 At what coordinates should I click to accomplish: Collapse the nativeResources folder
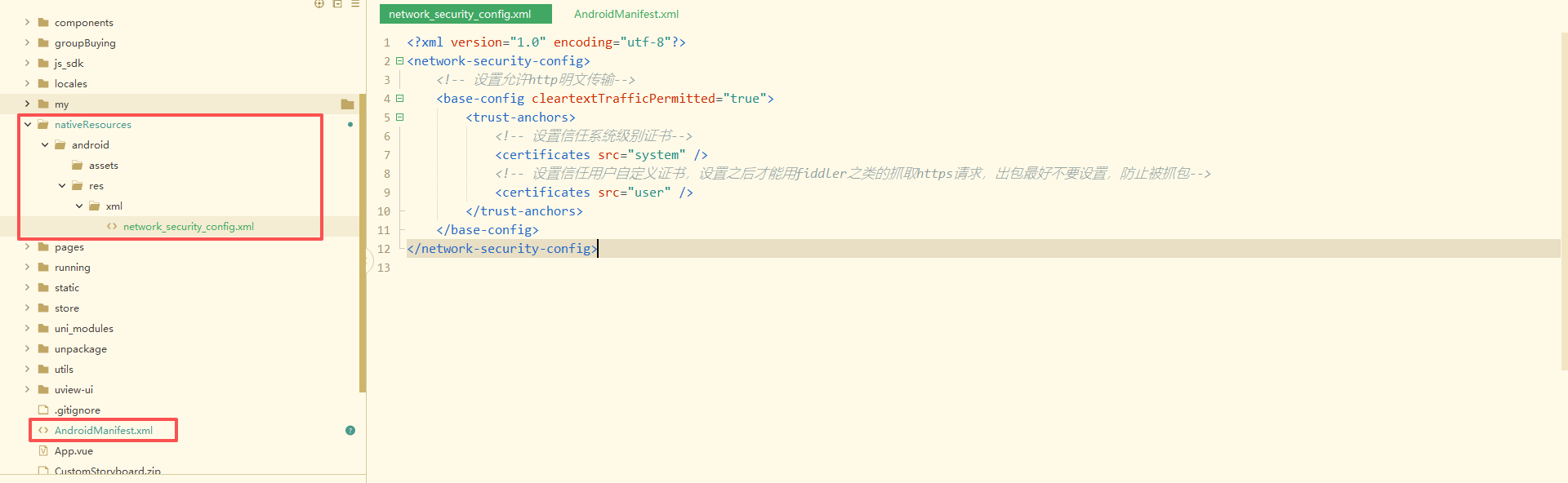click(28, 125)
